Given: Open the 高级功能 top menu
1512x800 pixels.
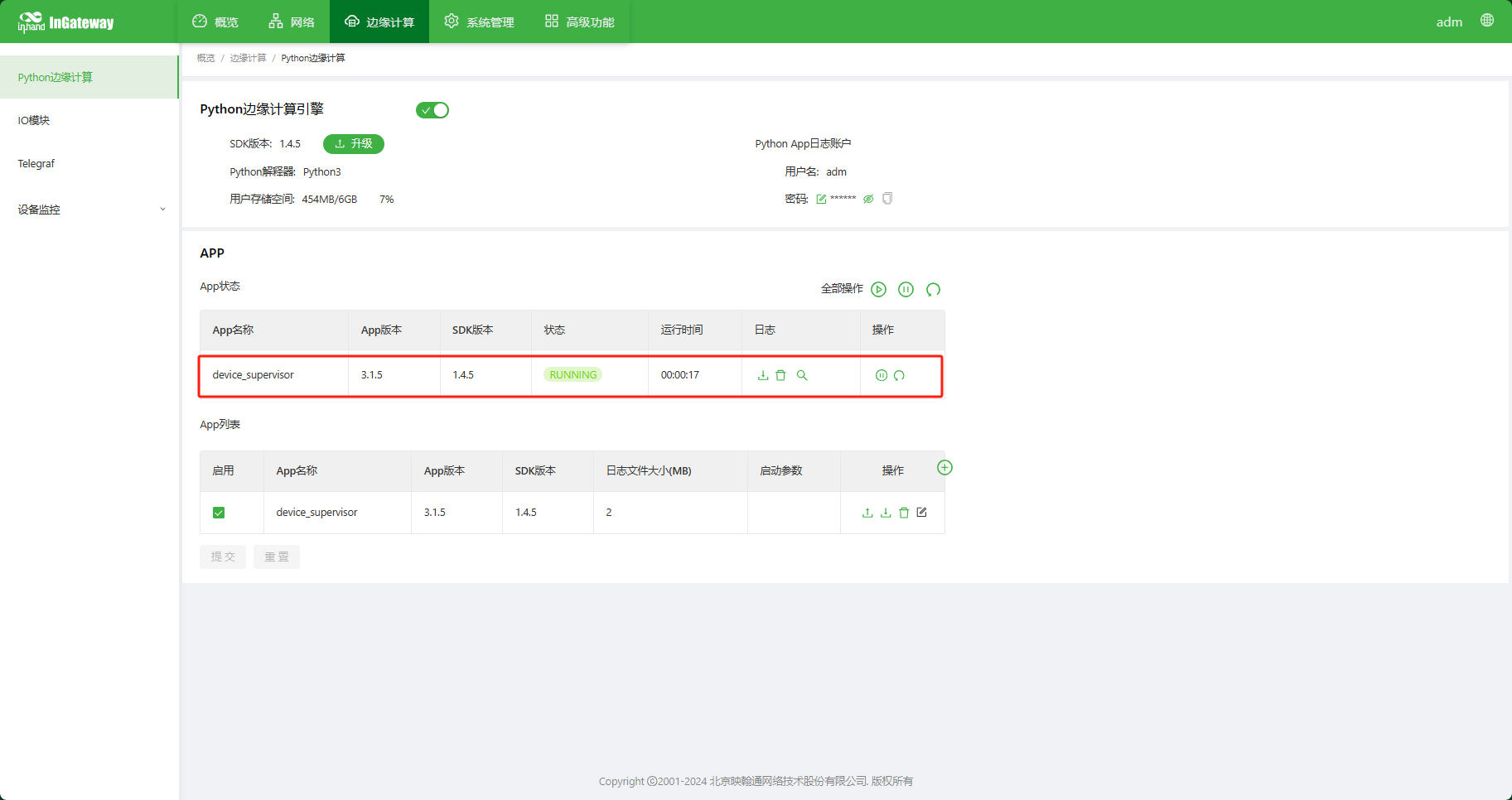Looking at the screenshot, I should pos(580,22).
